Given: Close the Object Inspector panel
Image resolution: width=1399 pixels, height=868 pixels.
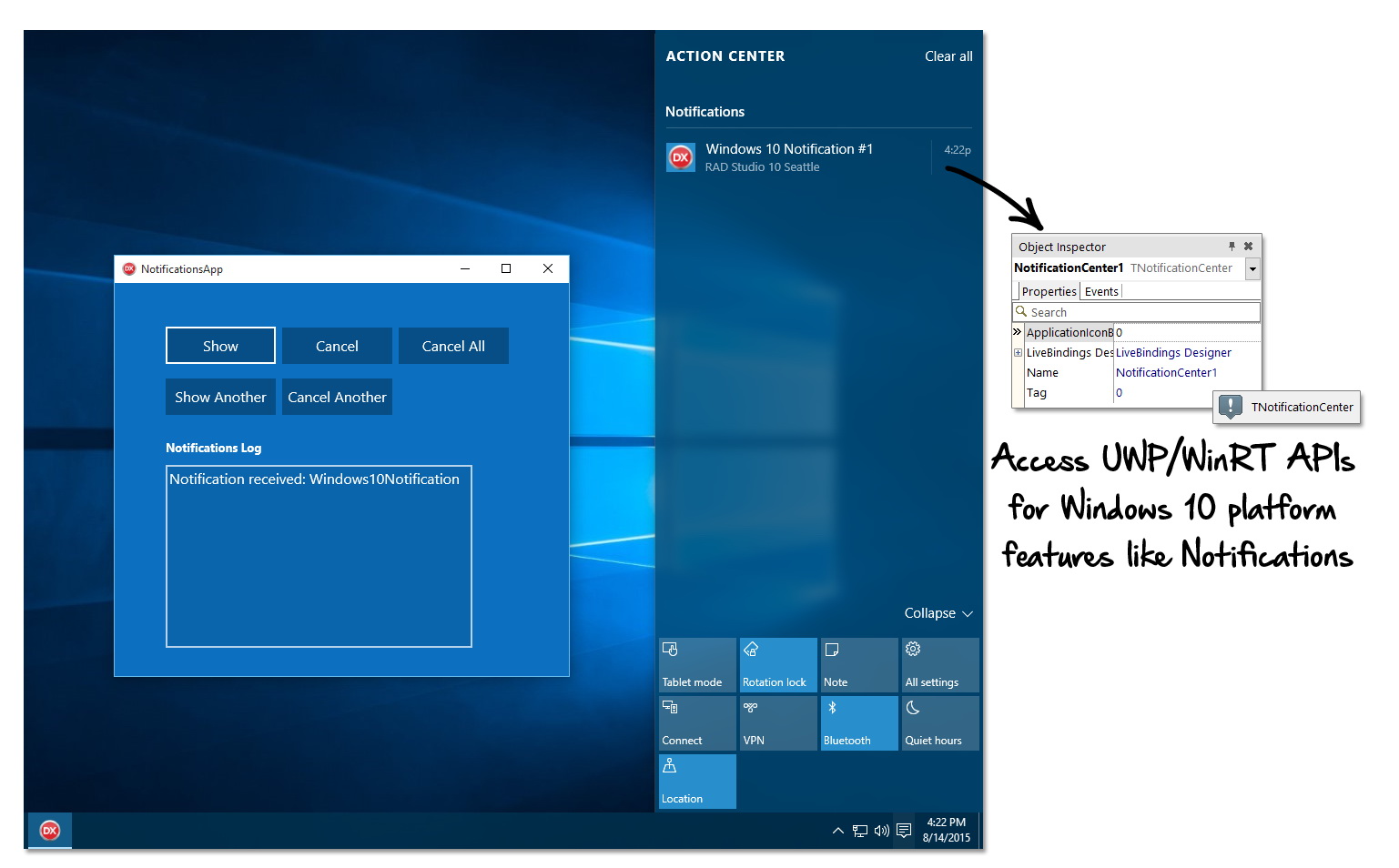Looking at the screenshot, I should coord(1248,247).
